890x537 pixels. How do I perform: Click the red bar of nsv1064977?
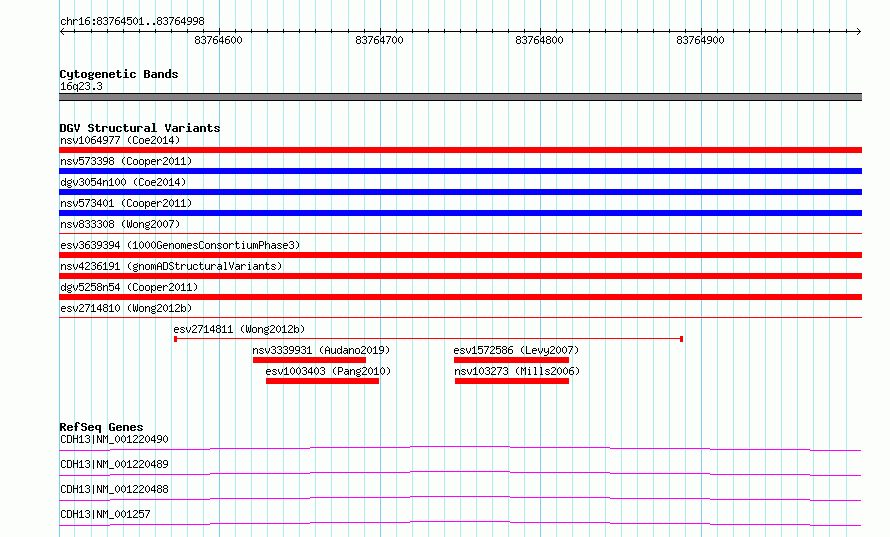tap(460, 150)
